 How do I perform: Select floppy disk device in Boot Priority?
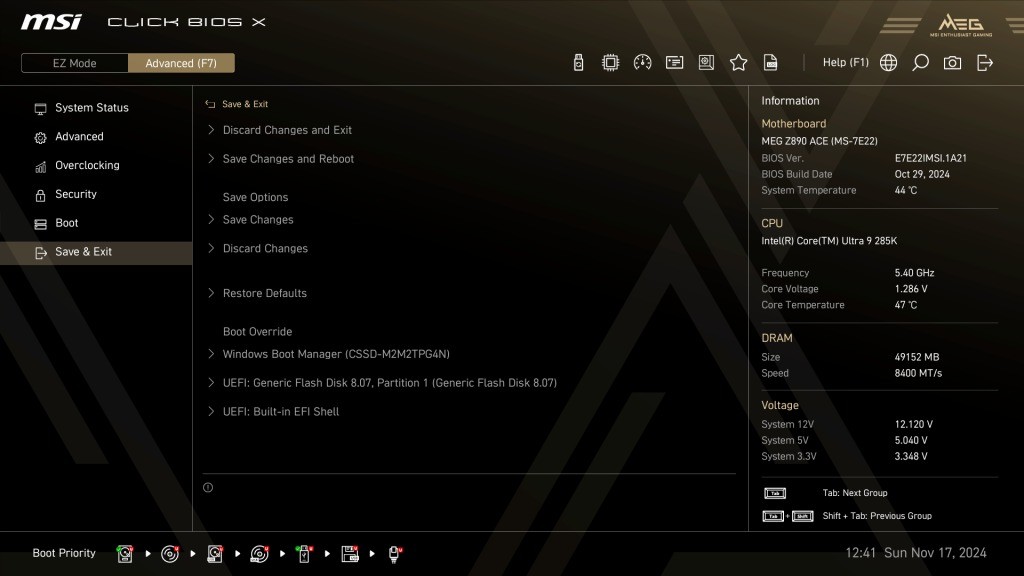350,554
